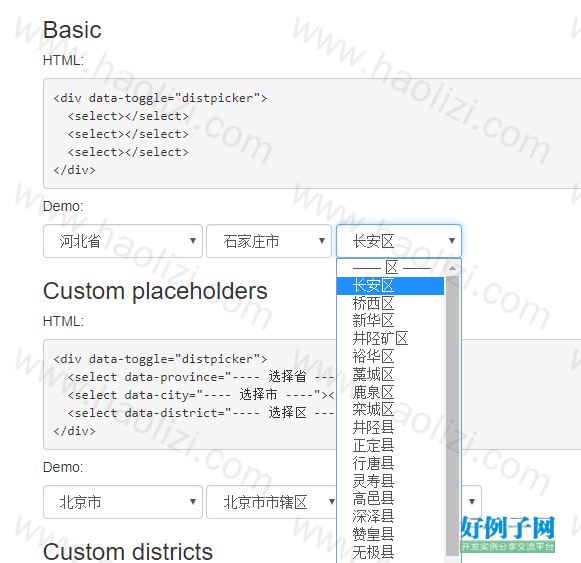Pick 鹿泉区 in the dropdown list
Viewport: 581px width, 563px height.
tap(391, 392)
